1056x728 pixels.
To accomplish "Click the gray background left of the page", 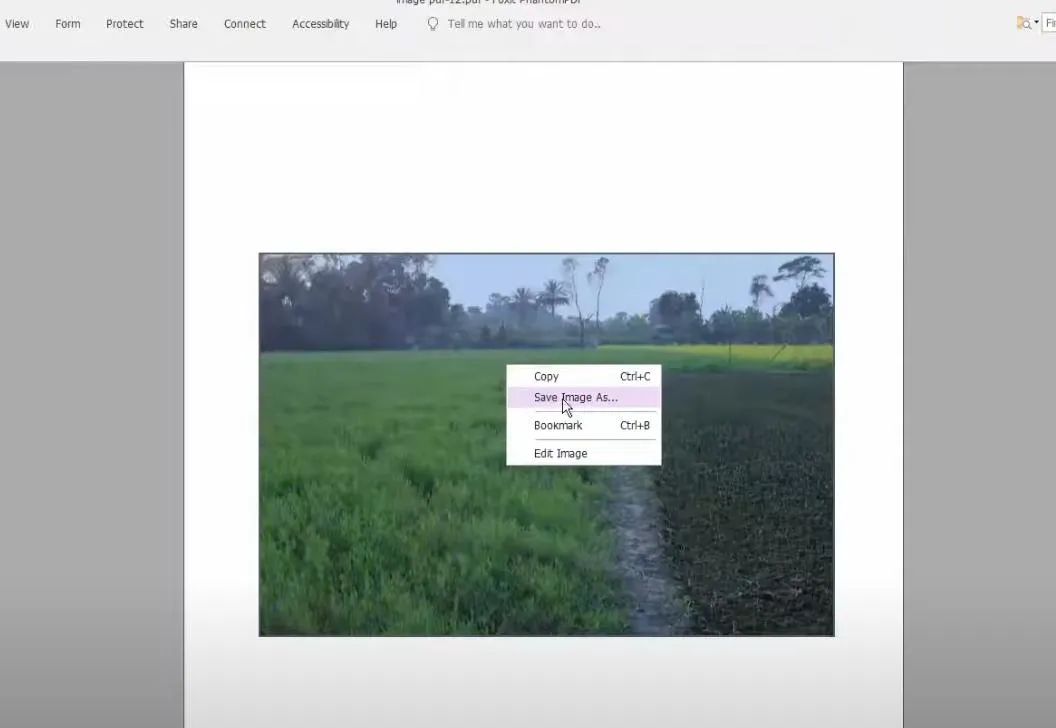I will [90, 400].
